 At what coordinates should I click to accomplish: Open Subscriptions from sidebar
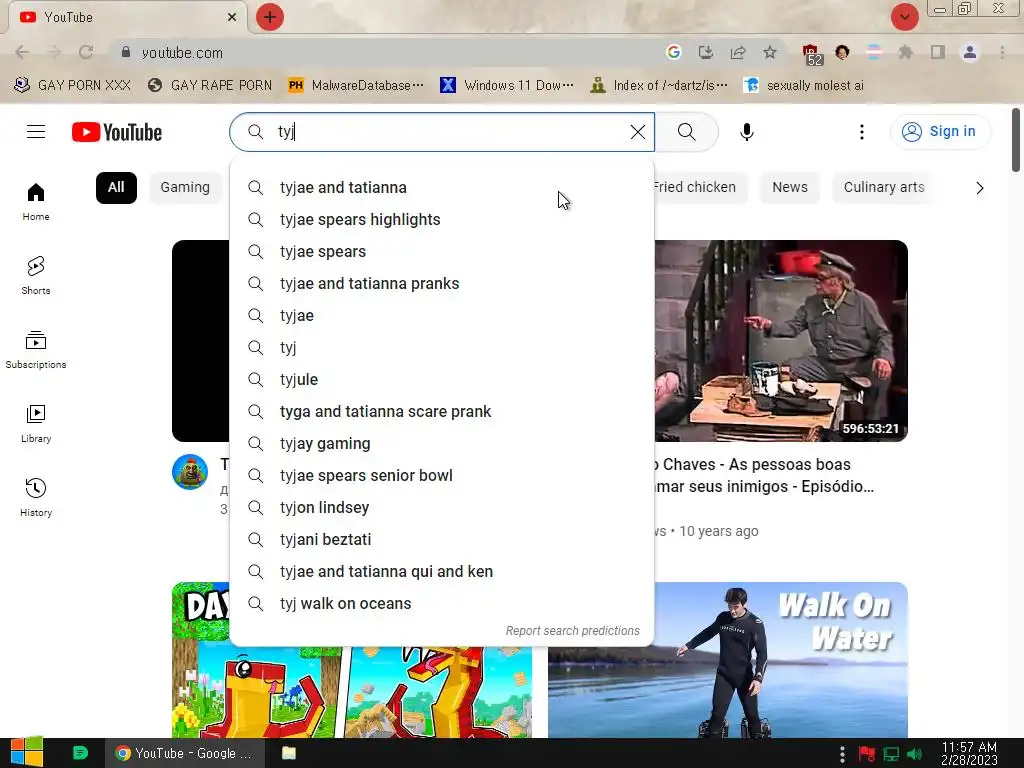36,350
